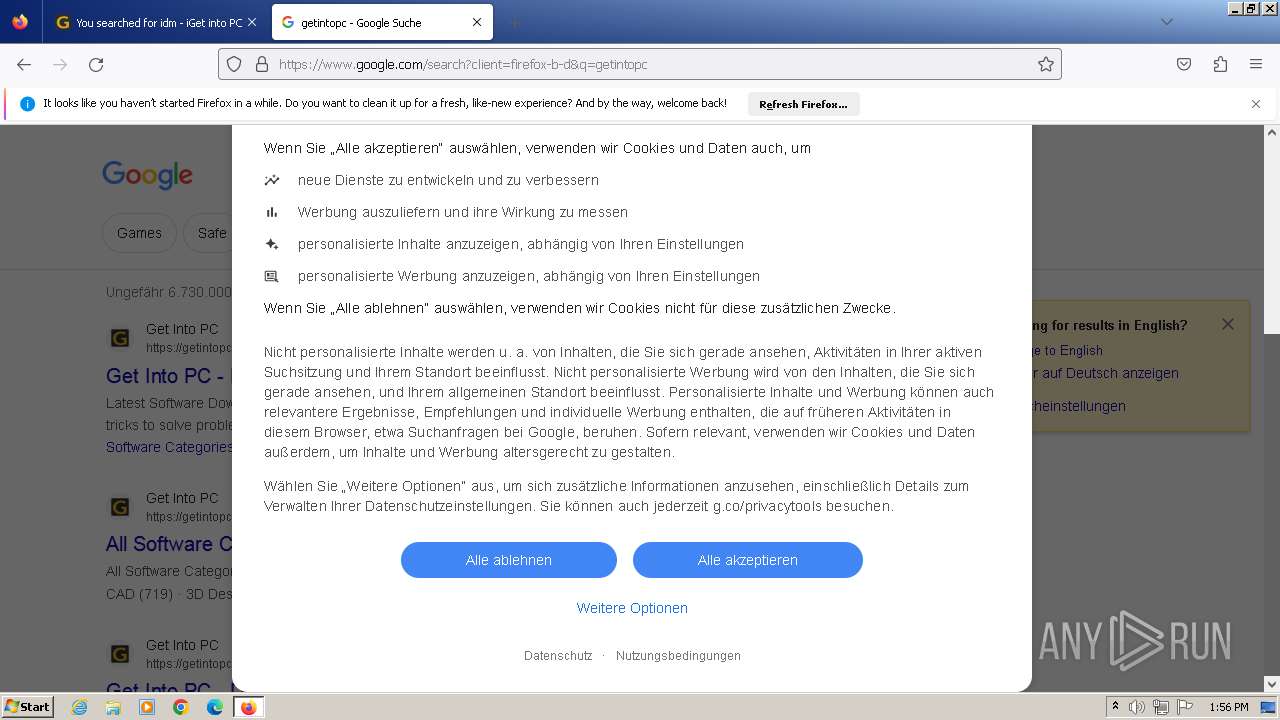Viewport: 1280px width, 720px height.
Task: Select the 'Games' filter chip
Action: click(x=139, y=233)
